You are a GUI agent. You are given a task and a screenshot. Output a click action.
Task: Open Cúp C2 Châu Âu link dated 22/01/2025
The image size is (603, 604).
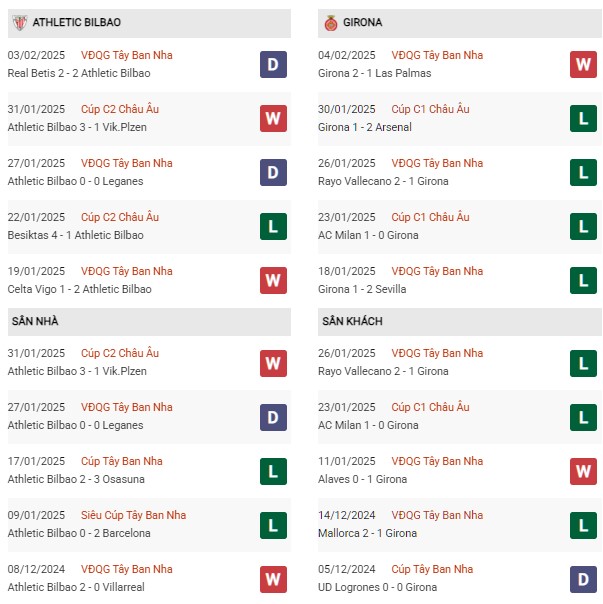click(120, 217)
